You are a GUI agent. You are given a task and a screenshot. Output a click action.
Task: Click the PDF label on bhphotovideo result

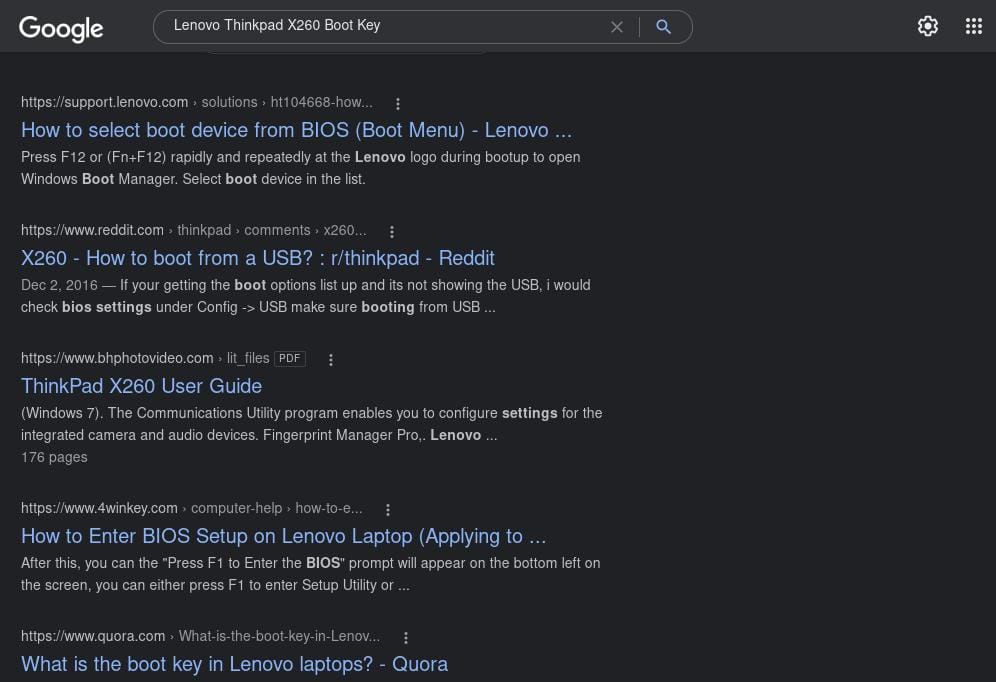[290, 358]
